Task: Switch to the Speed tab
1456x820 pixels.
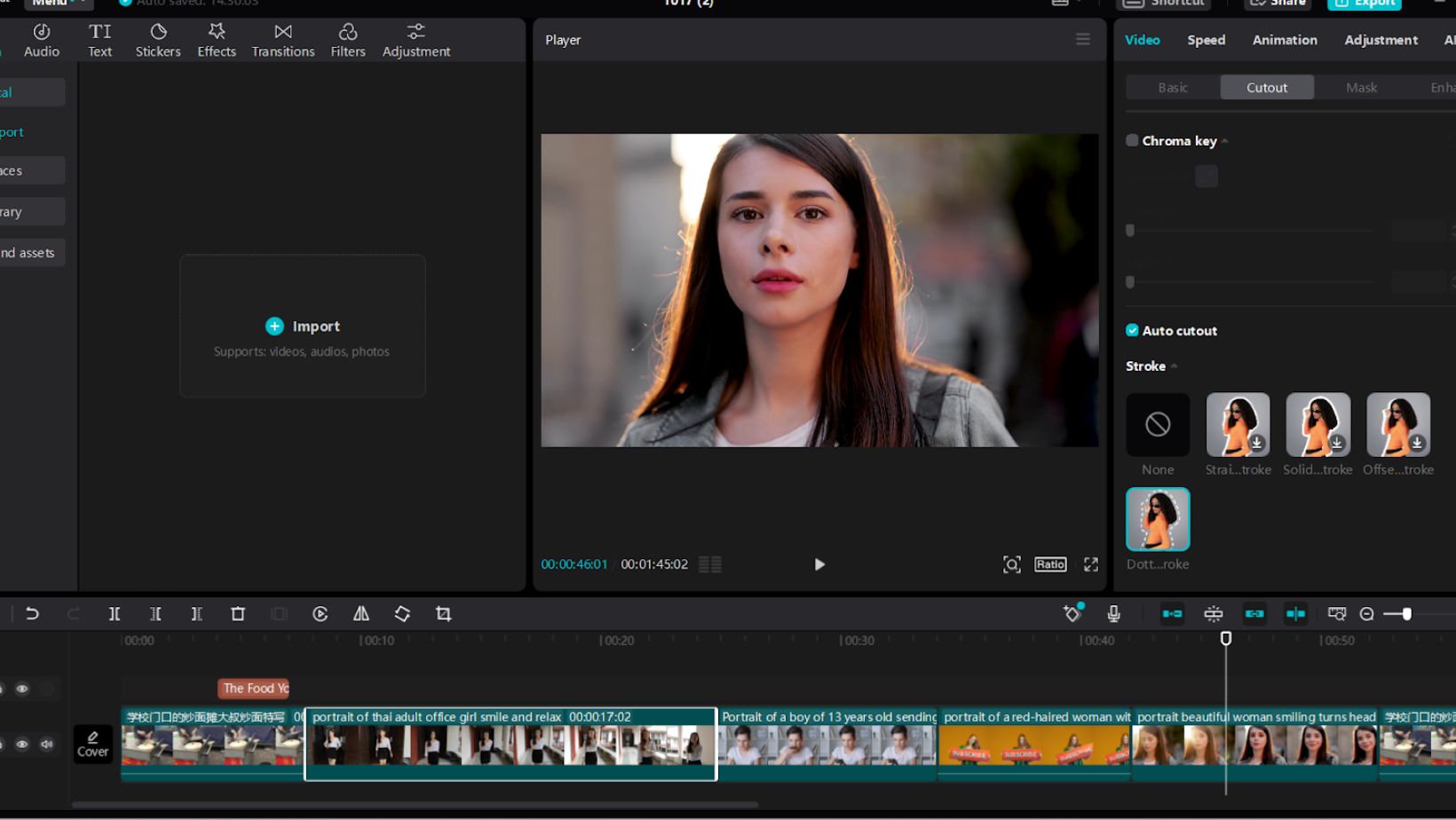Action: (x=1207, y=40)
